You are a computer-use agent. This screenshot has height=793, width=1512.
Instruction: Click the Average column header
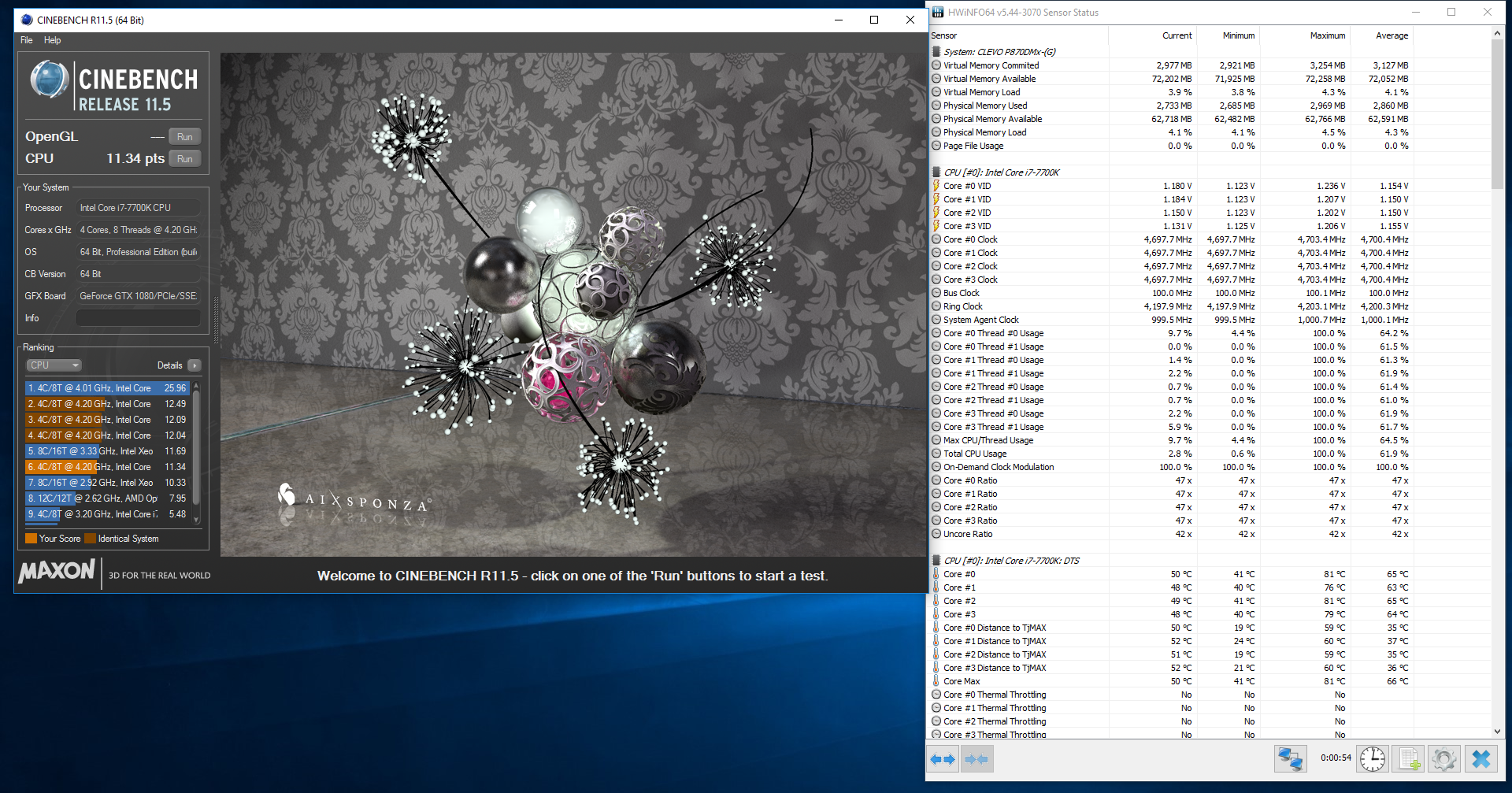1382,35
